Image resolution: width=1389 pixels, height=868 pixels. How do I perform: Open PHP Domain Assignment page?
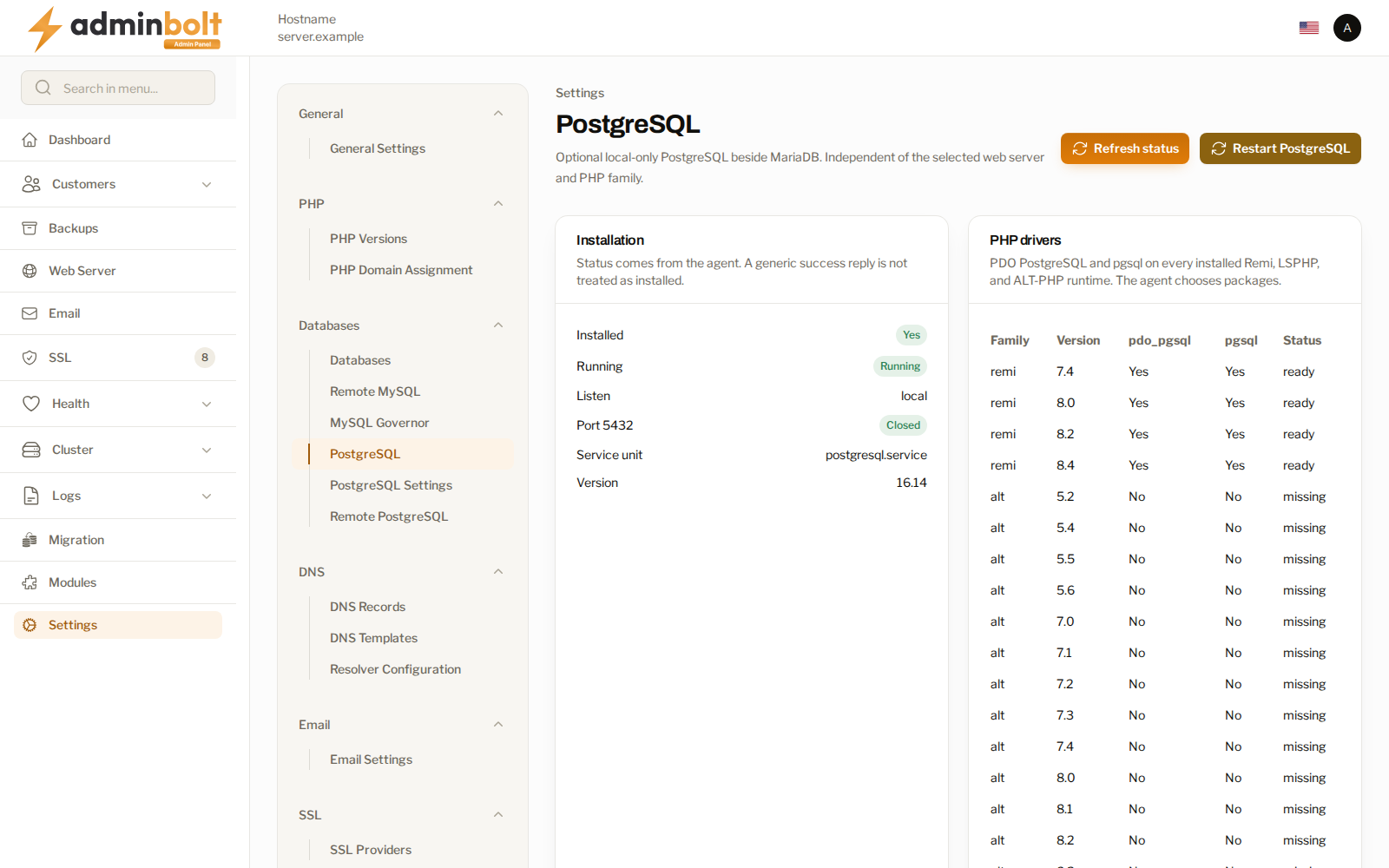click(x=401, y=270)
